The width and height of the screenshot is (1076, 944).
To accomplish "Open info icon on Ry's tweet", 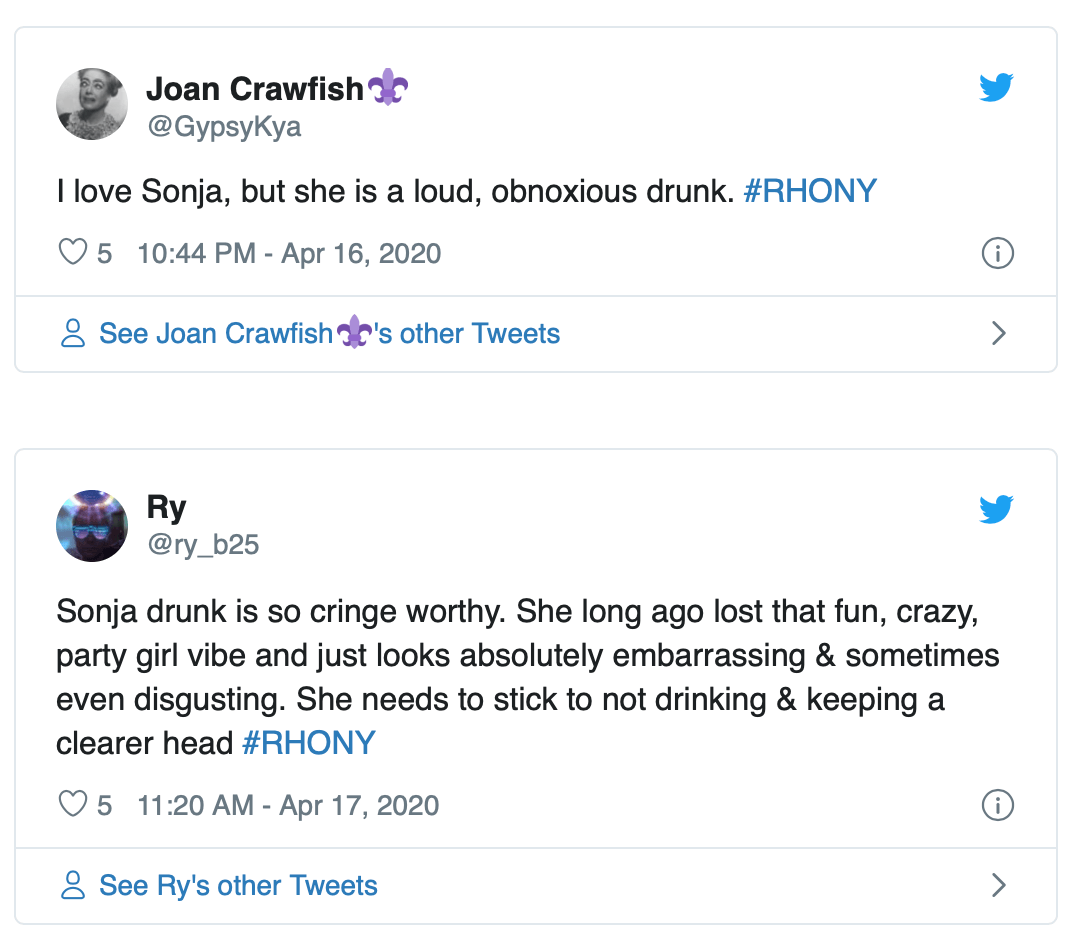I will click(x=998, y=804).
